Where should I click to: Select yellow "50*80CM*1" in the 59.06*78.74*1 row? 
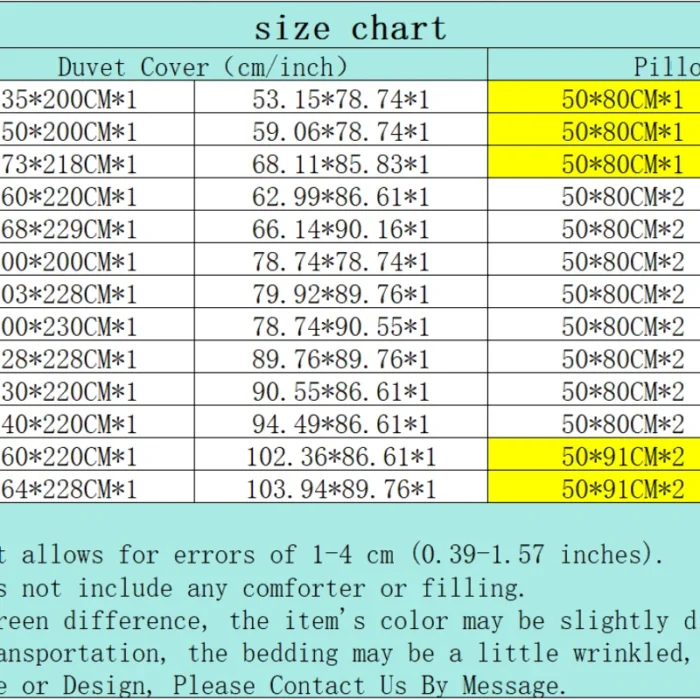[x=622, y=131]
